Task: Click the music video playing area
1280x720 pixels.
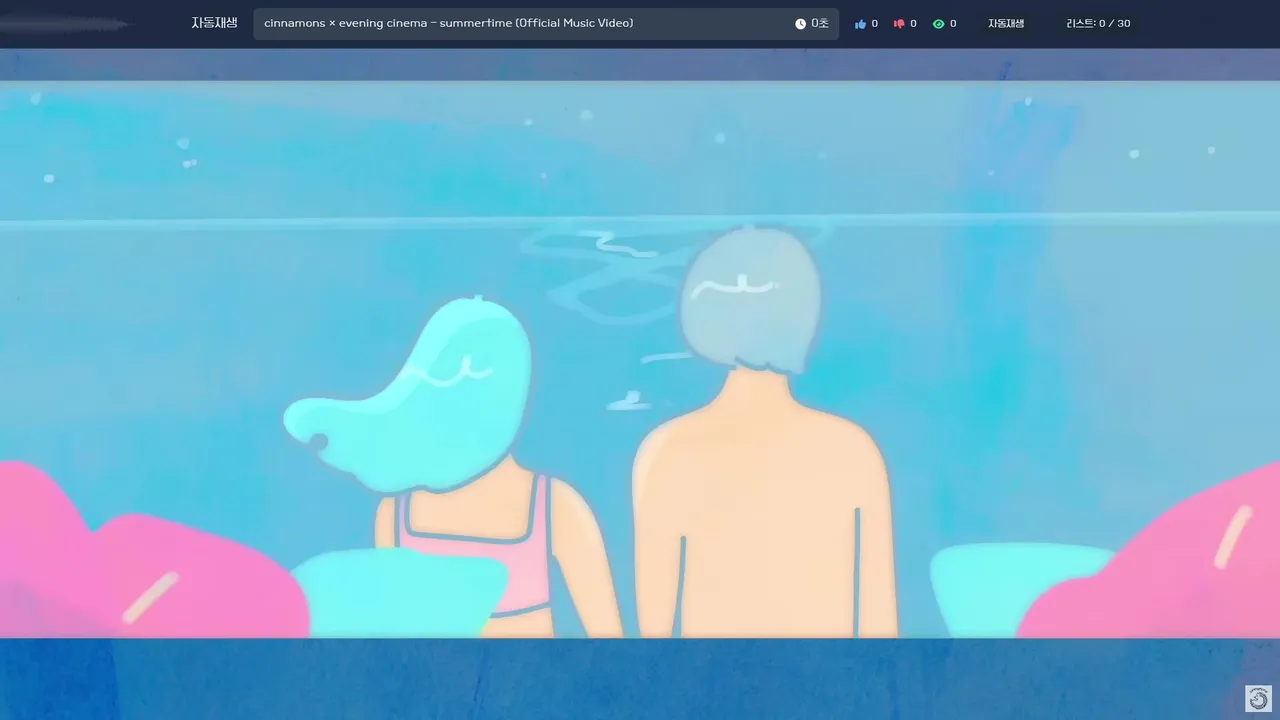Action: 640,359
